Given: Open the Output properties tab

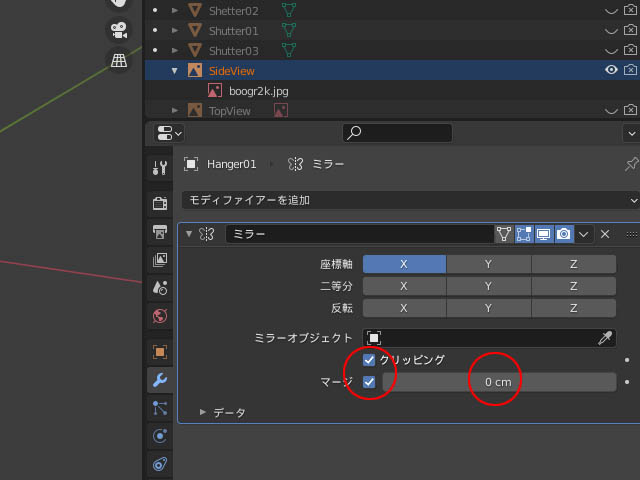Looking at the screenshot, I should click(x=160, y=231).
